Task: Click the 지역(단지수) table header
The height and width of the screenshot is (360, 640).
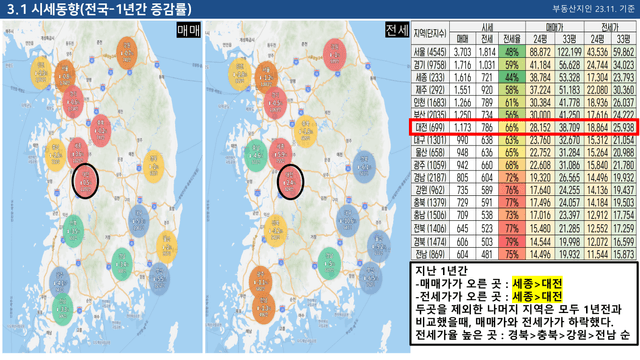Action: [430, 33]
